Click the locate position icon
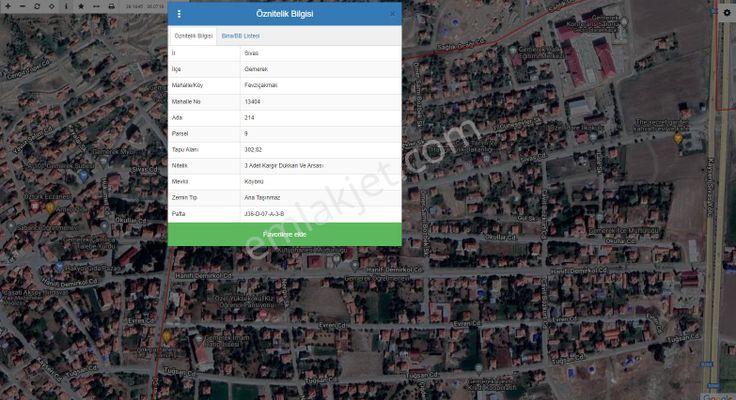Image resolution: width=736 pixels, height=400 pixels. (51, 6)
